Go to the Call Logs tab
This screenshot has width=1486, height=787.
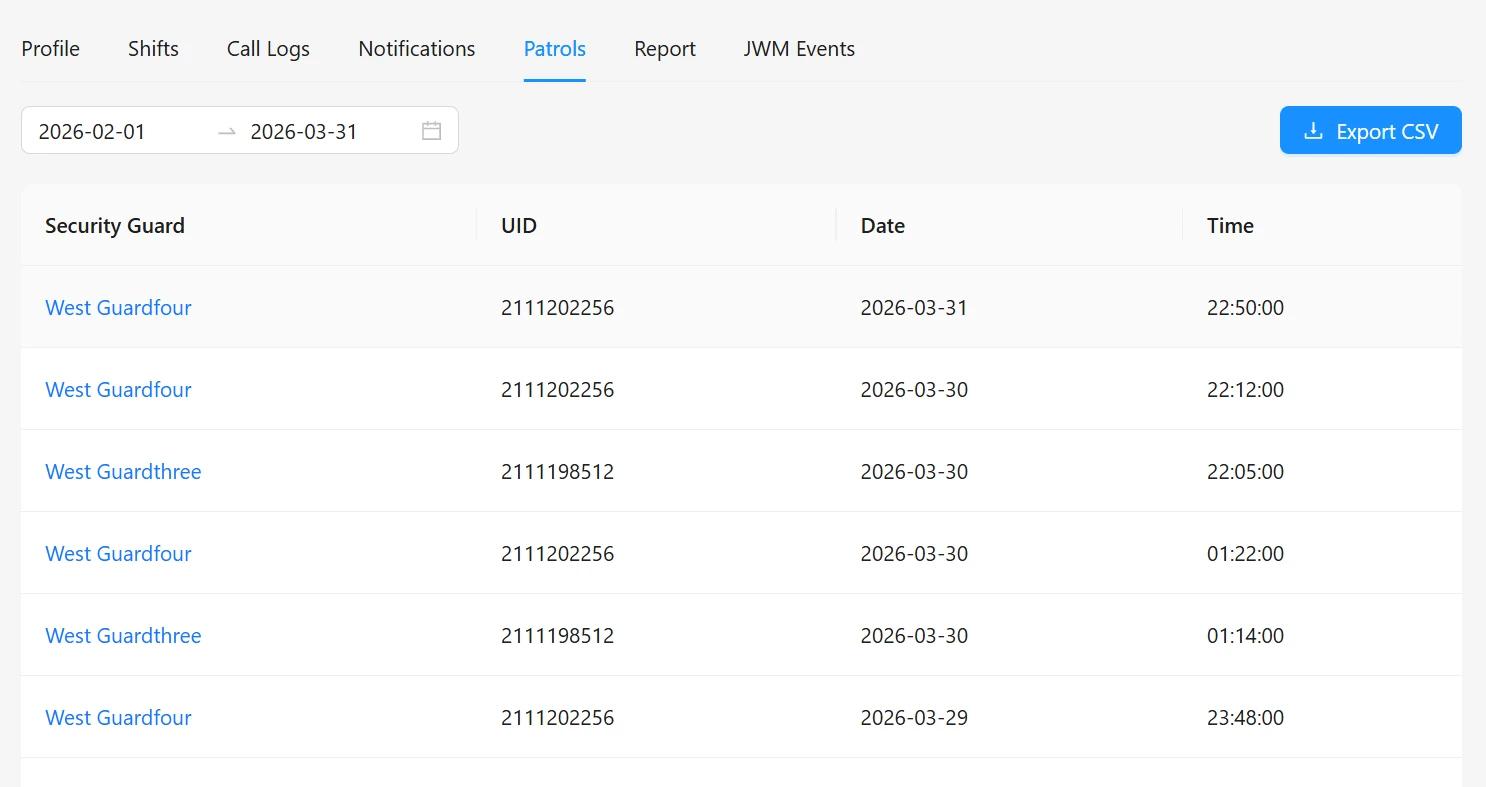pos(268,49)
